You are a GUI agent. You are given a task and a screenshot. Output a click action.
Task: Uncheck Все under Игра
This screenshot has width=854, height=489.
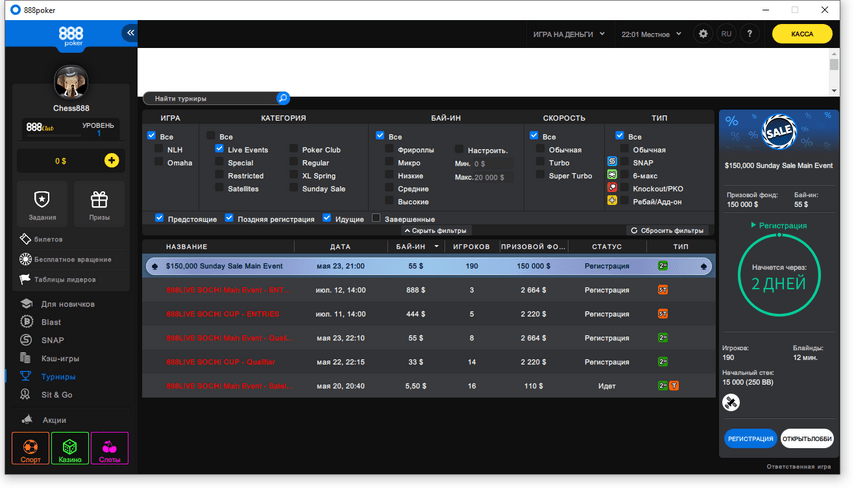(151, 136)
